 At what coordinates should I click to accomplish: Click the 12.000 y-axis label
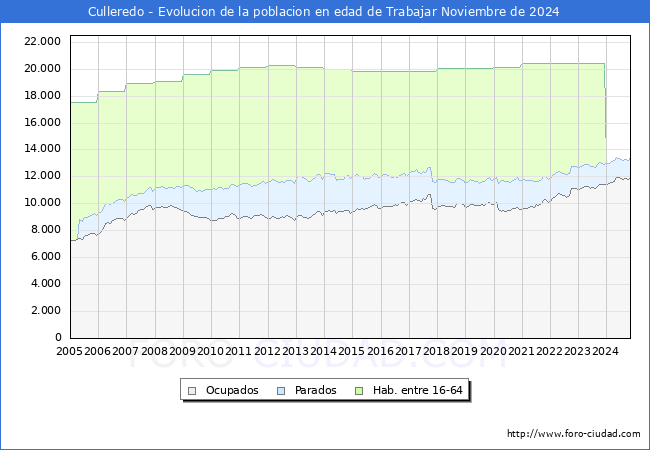point(42,176)
